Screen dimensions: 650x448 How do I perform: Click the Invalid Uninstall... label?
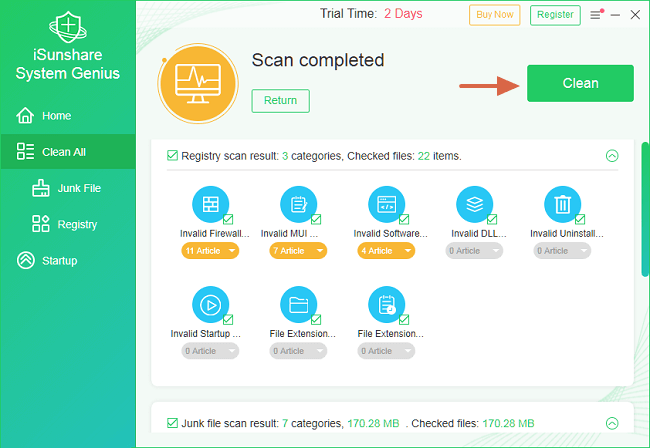point(567,234)
